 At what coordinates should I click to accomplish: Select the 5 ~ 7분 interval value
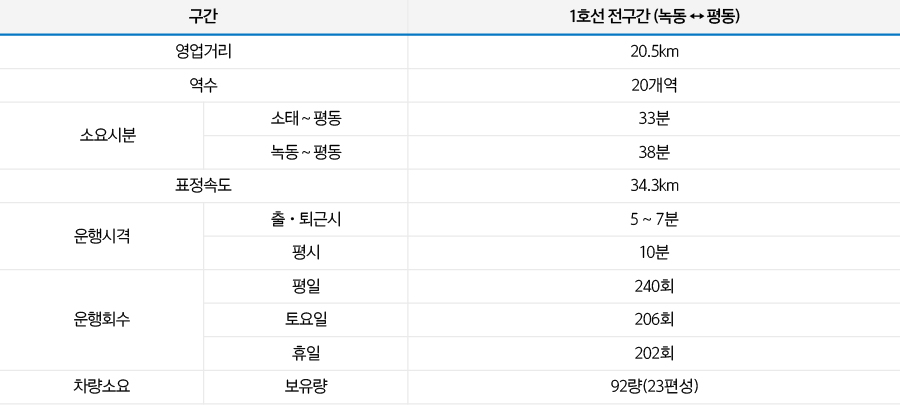654,220
